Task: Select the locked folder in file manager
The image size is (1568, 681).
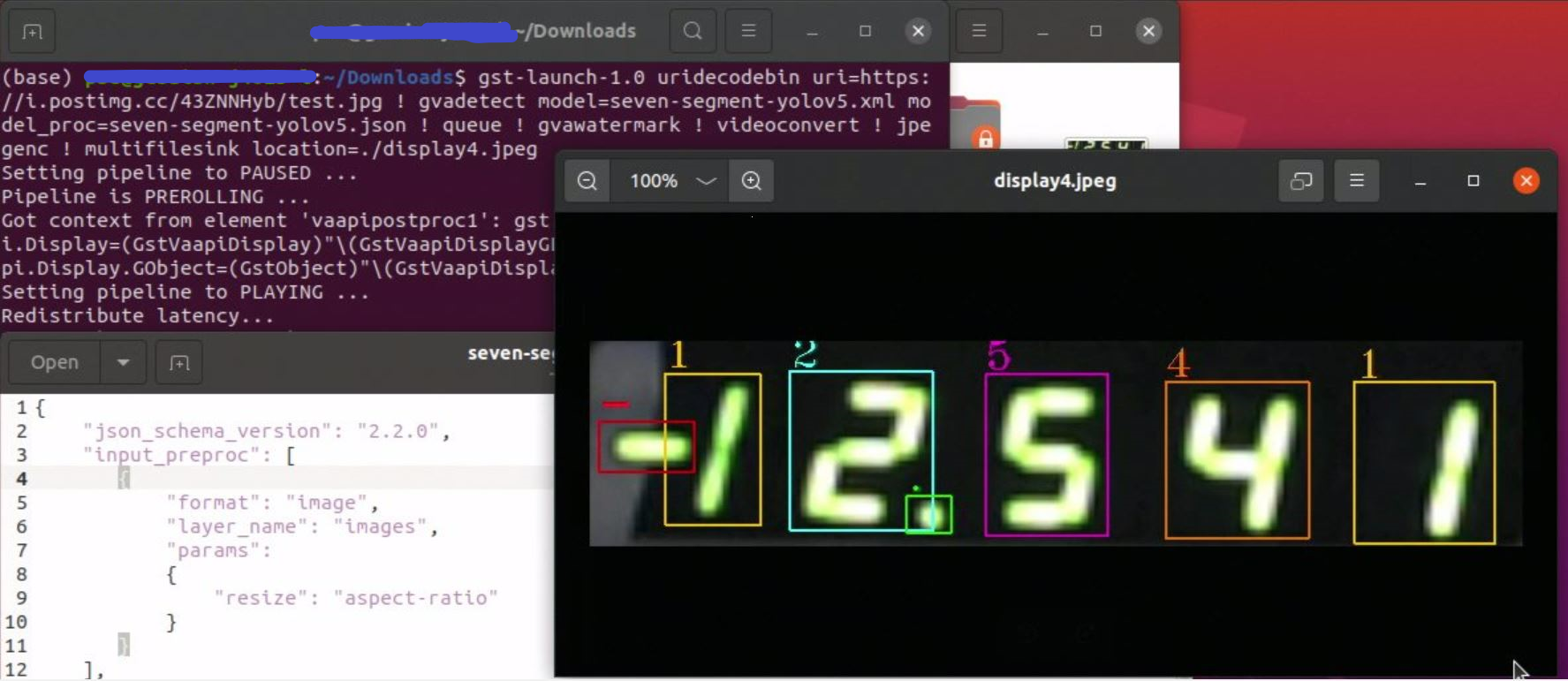Action: click(976, 124)
